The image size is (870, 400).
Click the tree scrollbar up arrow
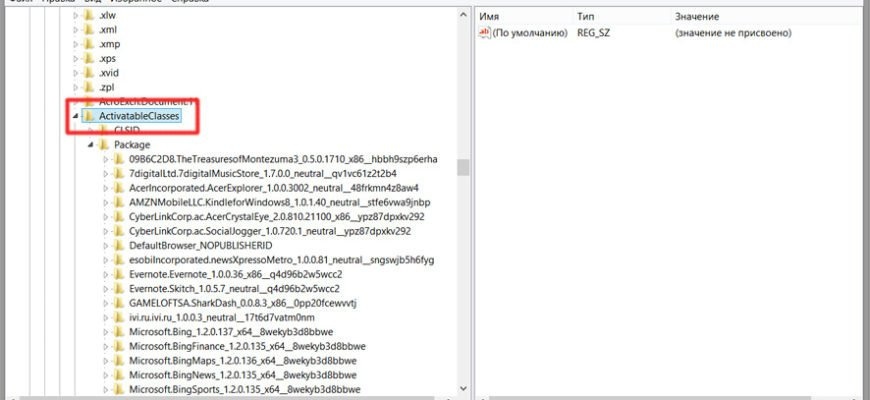pos(463,16)
